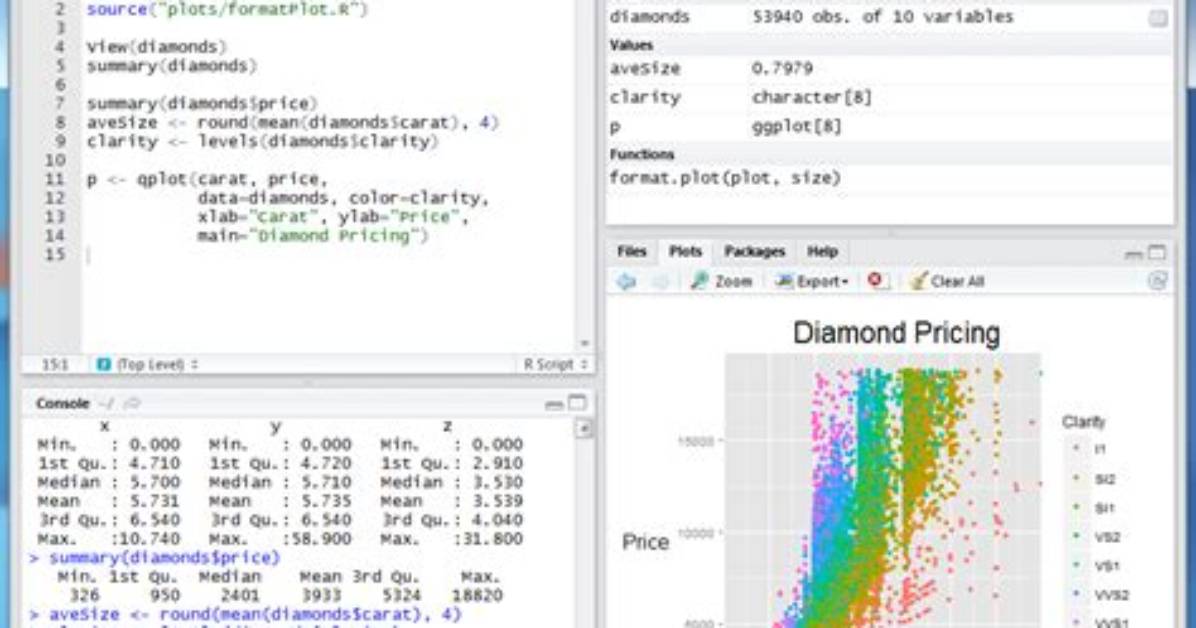Click the 15:1 cursor position indicator
Screen dimensions: 1196x628
55,365
